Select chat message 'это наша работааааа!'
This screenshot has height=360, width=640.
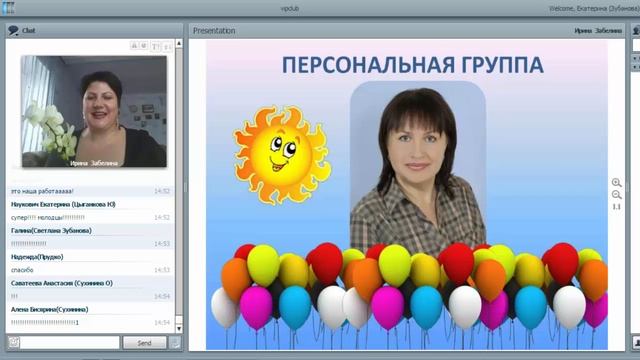click(x=42, y=191)
